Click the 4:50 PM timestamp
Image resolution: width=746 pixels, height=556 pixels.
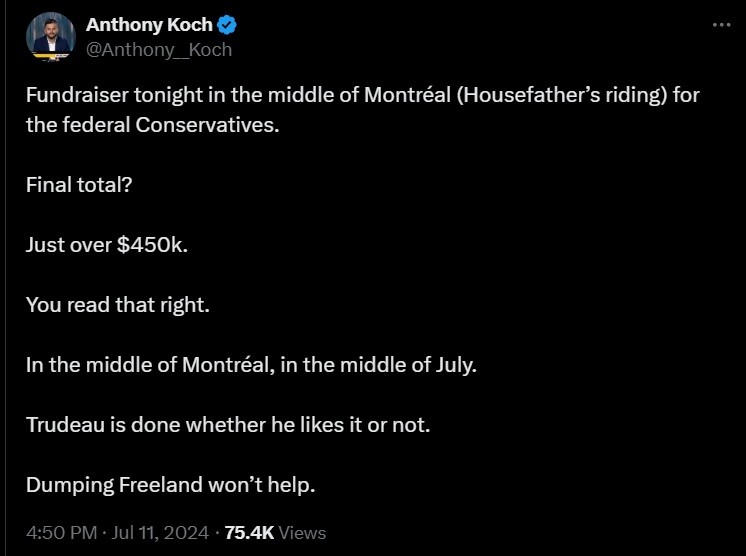pos(59,533)
